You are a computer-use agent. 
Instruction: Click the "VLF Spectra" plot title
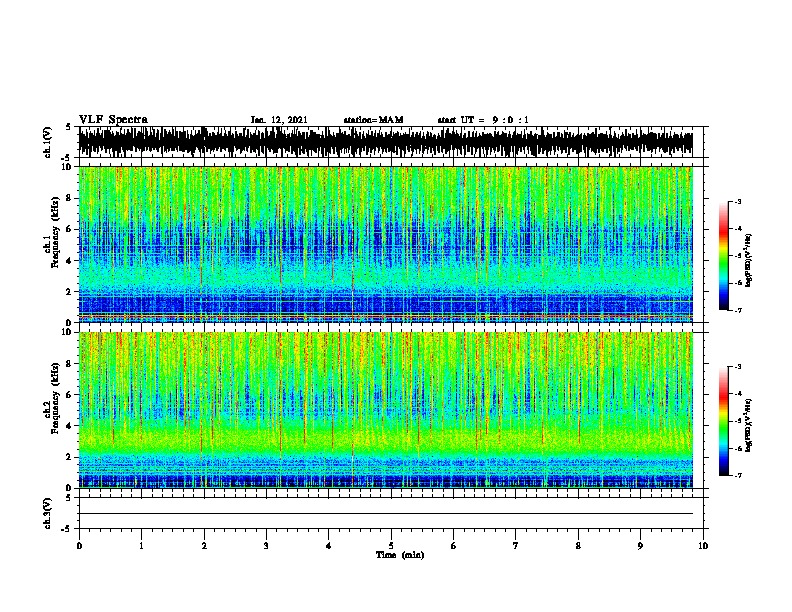click(x=113, y=120)
